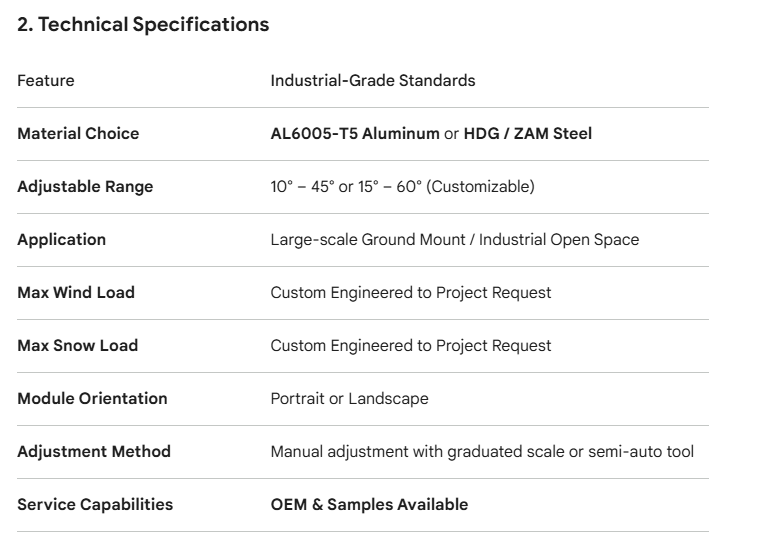This screenshot has height=537, width=770.
Task: Select the "Service Capabilities" row label
Action: (x=95, y=504)
